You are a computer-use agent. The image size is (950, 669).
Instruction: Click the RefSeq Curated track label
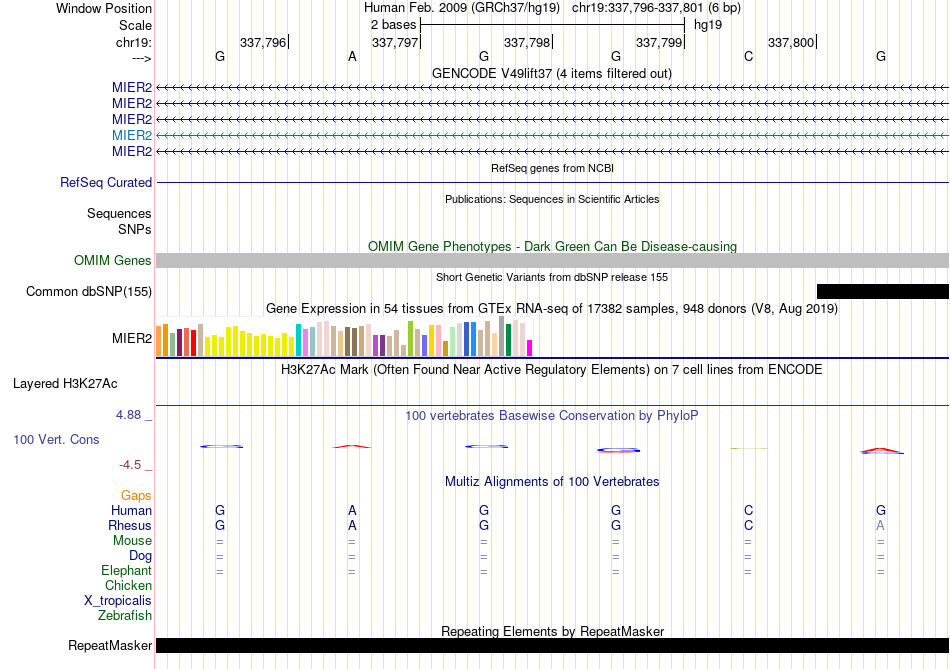[106, 183]
